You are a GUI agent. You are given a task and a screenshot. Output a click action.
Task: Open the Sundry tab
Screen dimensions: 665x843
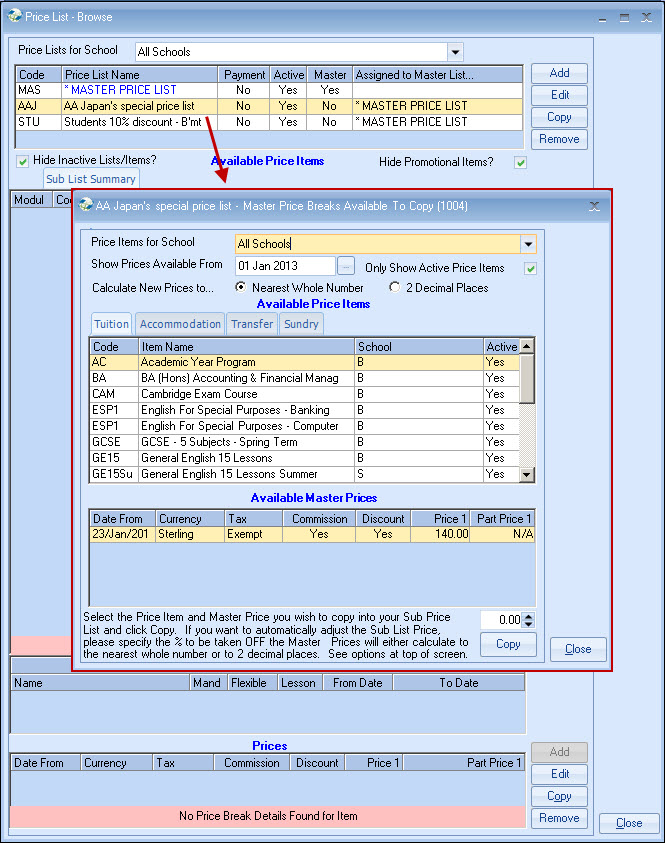(301, 324)
